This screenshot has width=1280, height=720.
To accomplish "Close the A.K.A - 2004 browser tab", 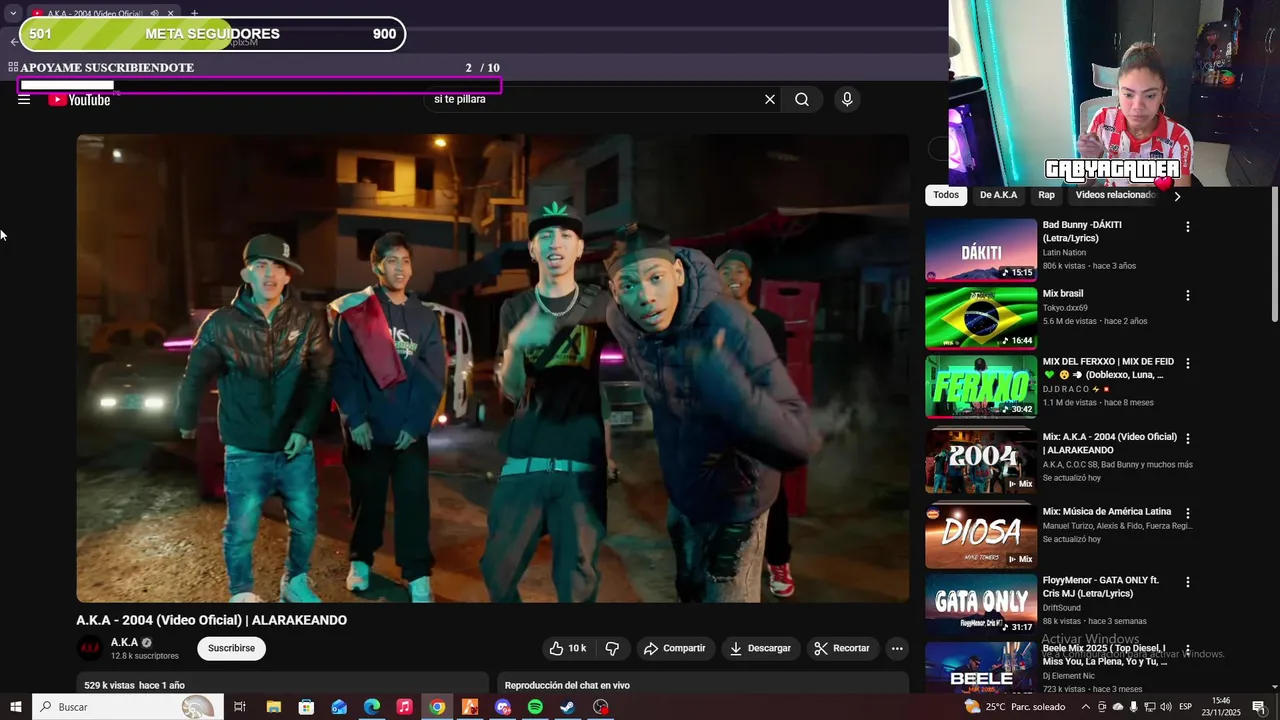I will (x=171, y=14).
